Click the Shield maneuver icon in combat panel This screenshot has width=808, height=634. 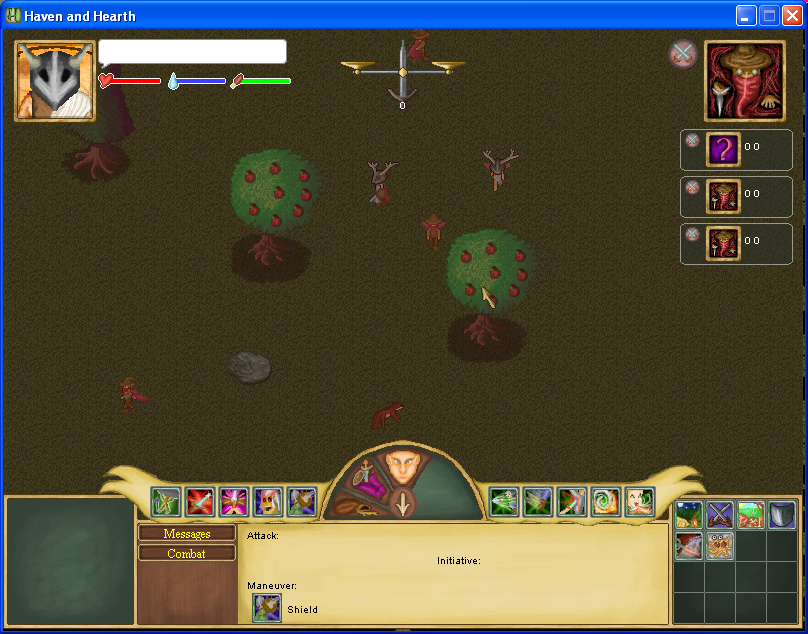[x=266, y=607]
